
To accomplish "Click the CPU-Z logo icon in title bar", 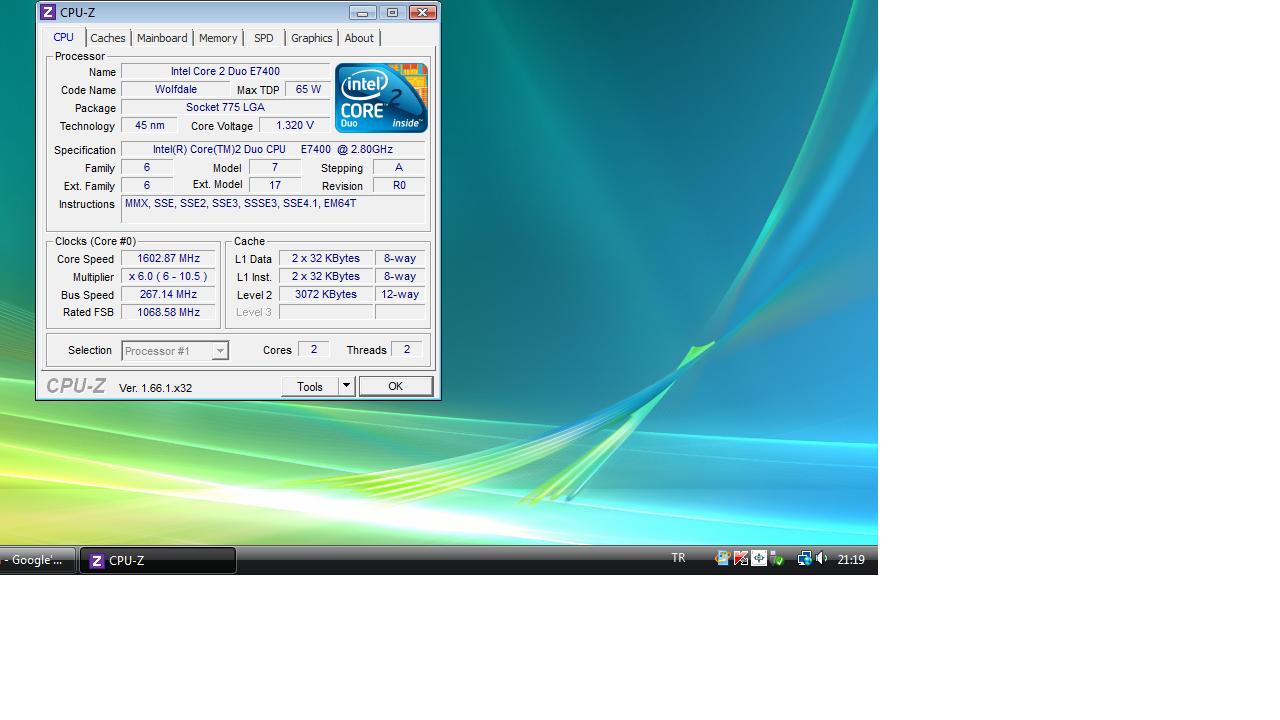I will [x=47, y=13].
